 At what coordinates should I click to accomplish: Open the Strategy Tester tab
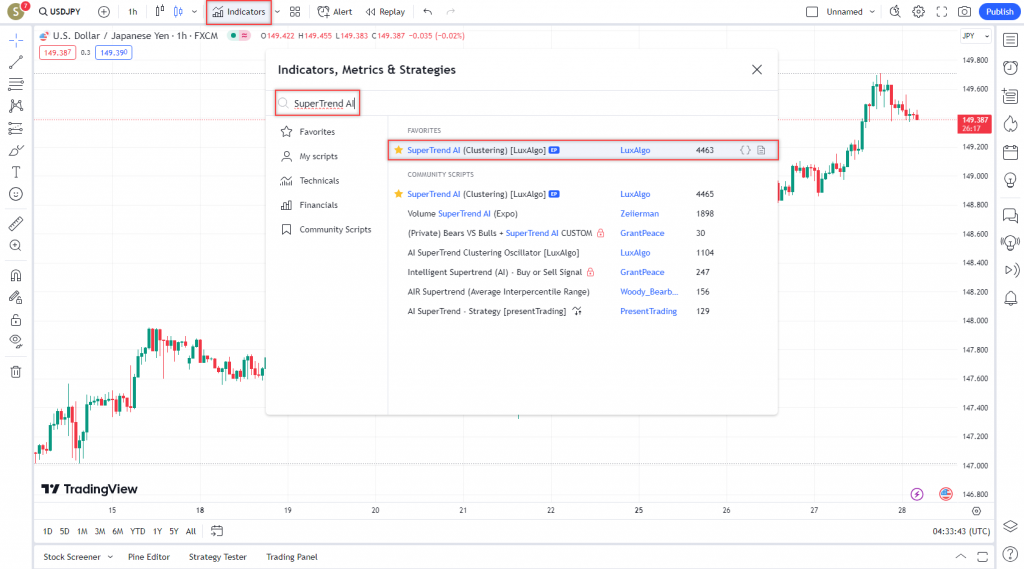pyautogui.click(x=217, y=557)
